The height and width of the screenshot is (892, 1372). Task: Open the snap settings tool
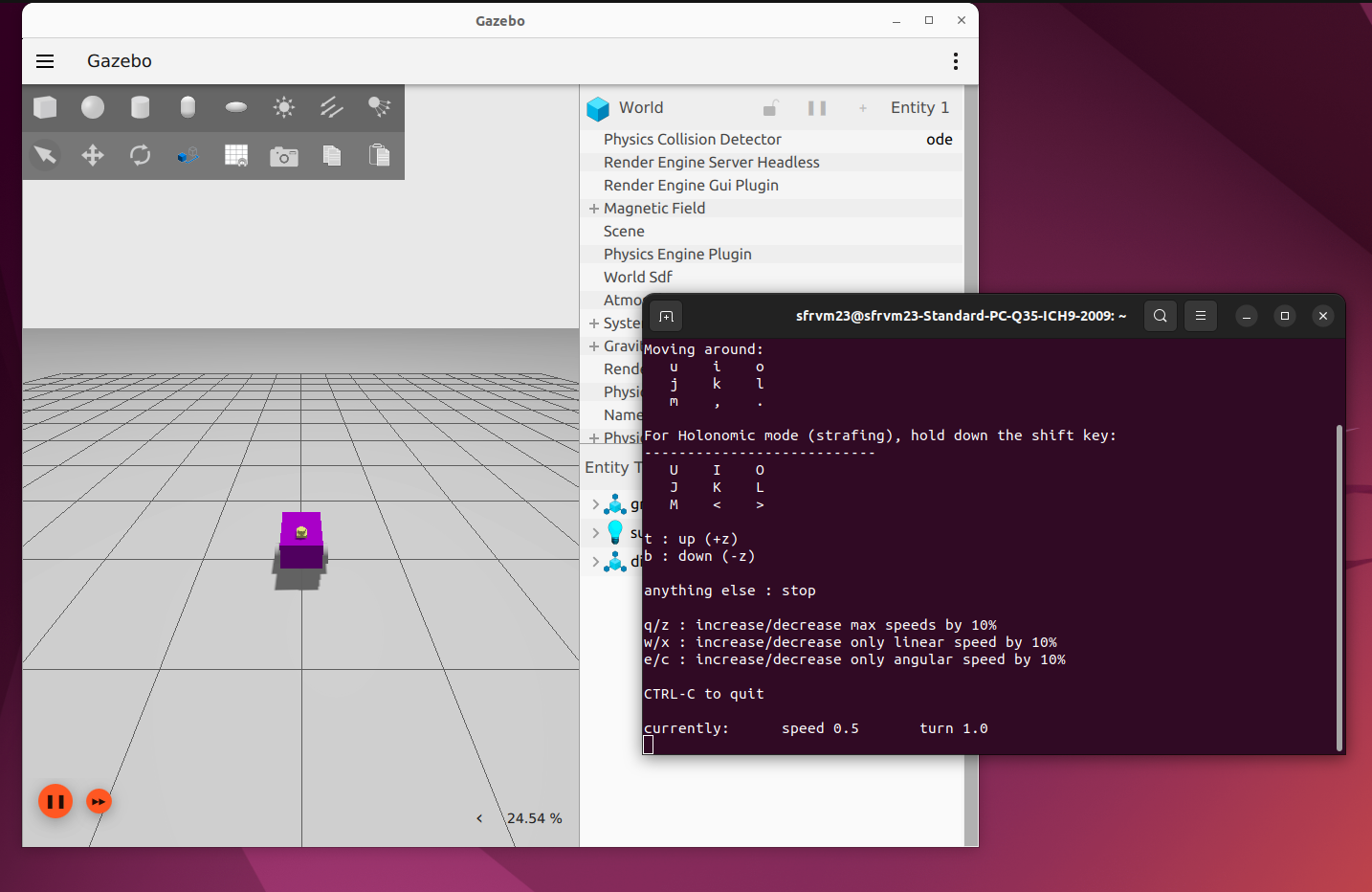tap(188, 155)
